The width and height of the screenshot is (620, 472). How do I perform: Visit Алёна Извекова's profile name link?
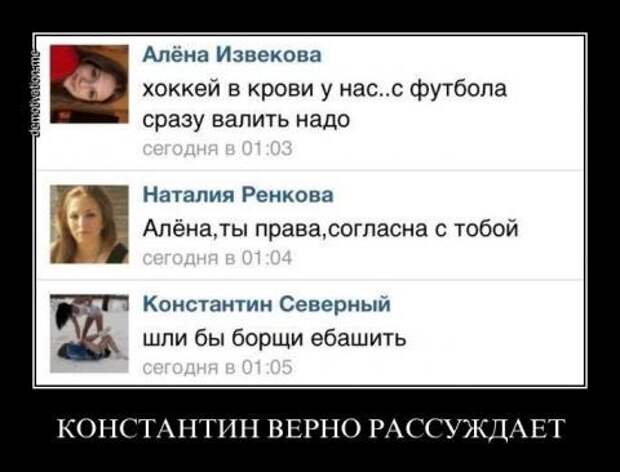232,55
